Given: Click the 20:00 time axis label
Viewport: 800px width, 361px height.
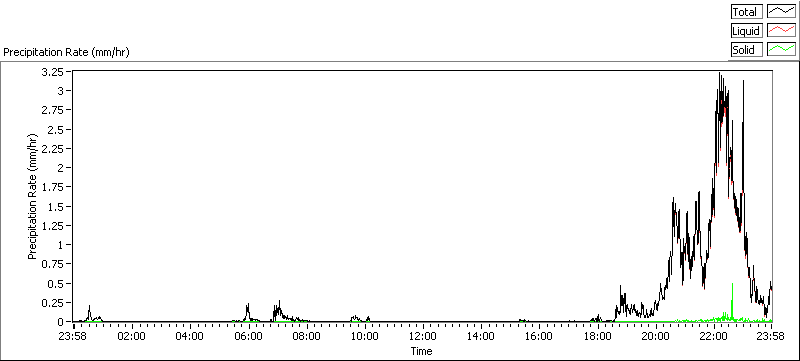Looking at the screenshot, I should [655, 336].
